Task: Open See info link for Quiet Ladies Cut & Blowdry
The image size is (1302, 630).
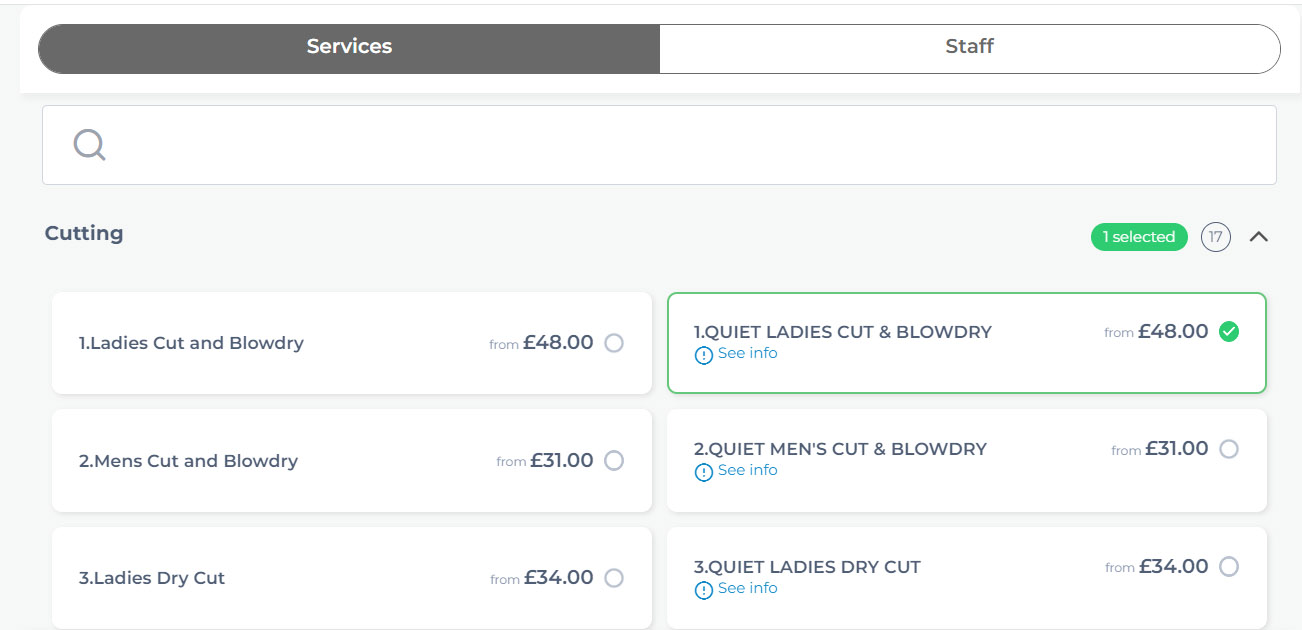Action: (x=747, y=353)
